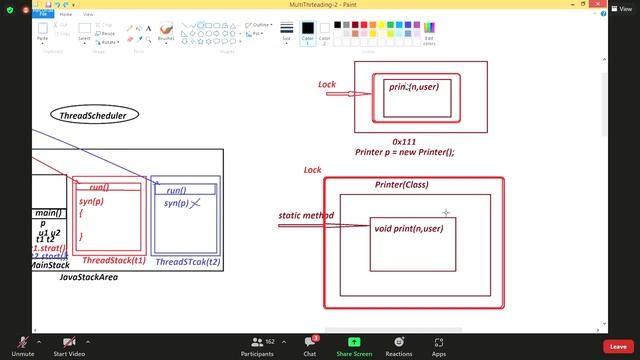Screen dimensions: 640x360
Task: Open Zoom Apps
Action: tap(439, 347)
